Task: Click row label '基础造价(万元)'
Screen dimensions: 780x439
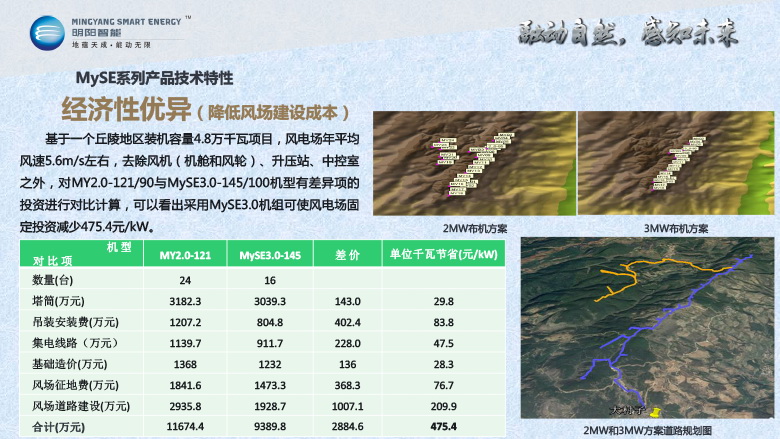Action: [x=70, y=364]
